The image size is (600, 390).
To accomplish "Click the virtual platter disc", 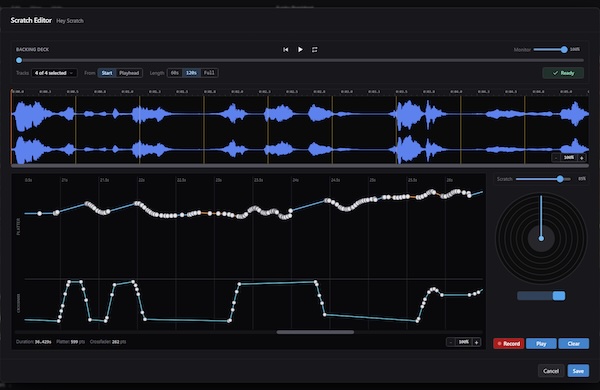I will pos(541,238).
